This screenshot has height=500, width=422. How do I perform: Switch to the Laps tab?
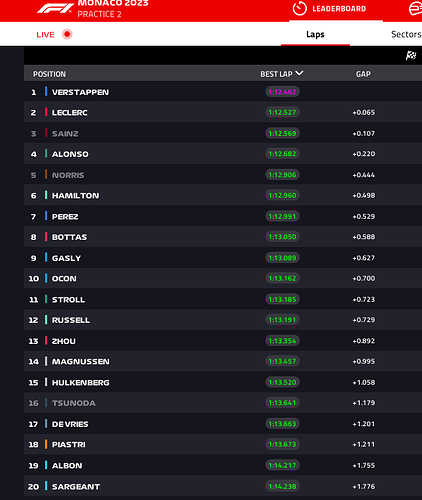[x=315, y=34]
